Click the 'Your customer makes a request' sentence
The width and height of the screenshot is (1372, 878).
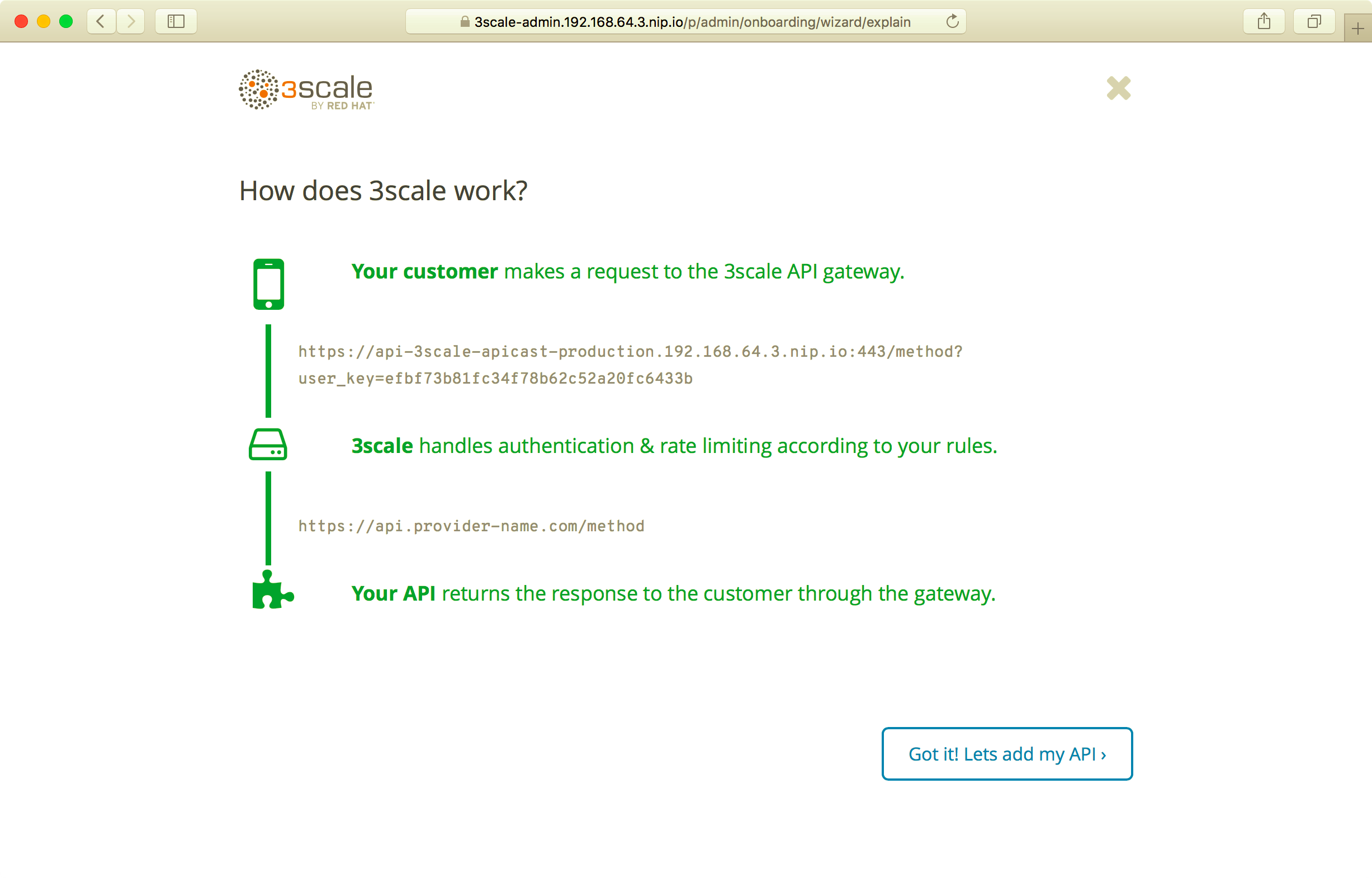pos(627,271)
